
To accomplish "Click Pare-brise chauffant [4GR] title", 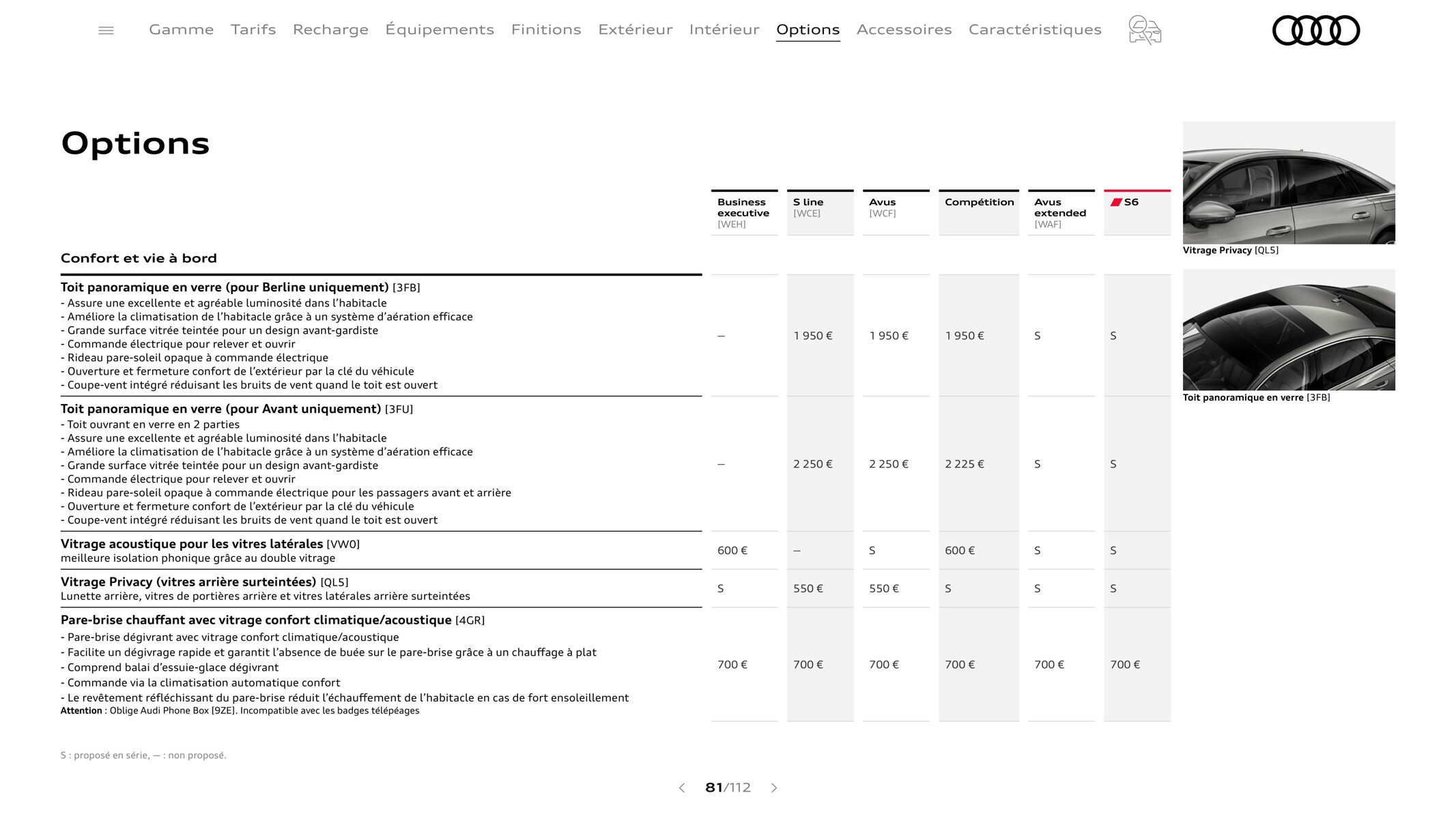I will (x=272, y=620).
